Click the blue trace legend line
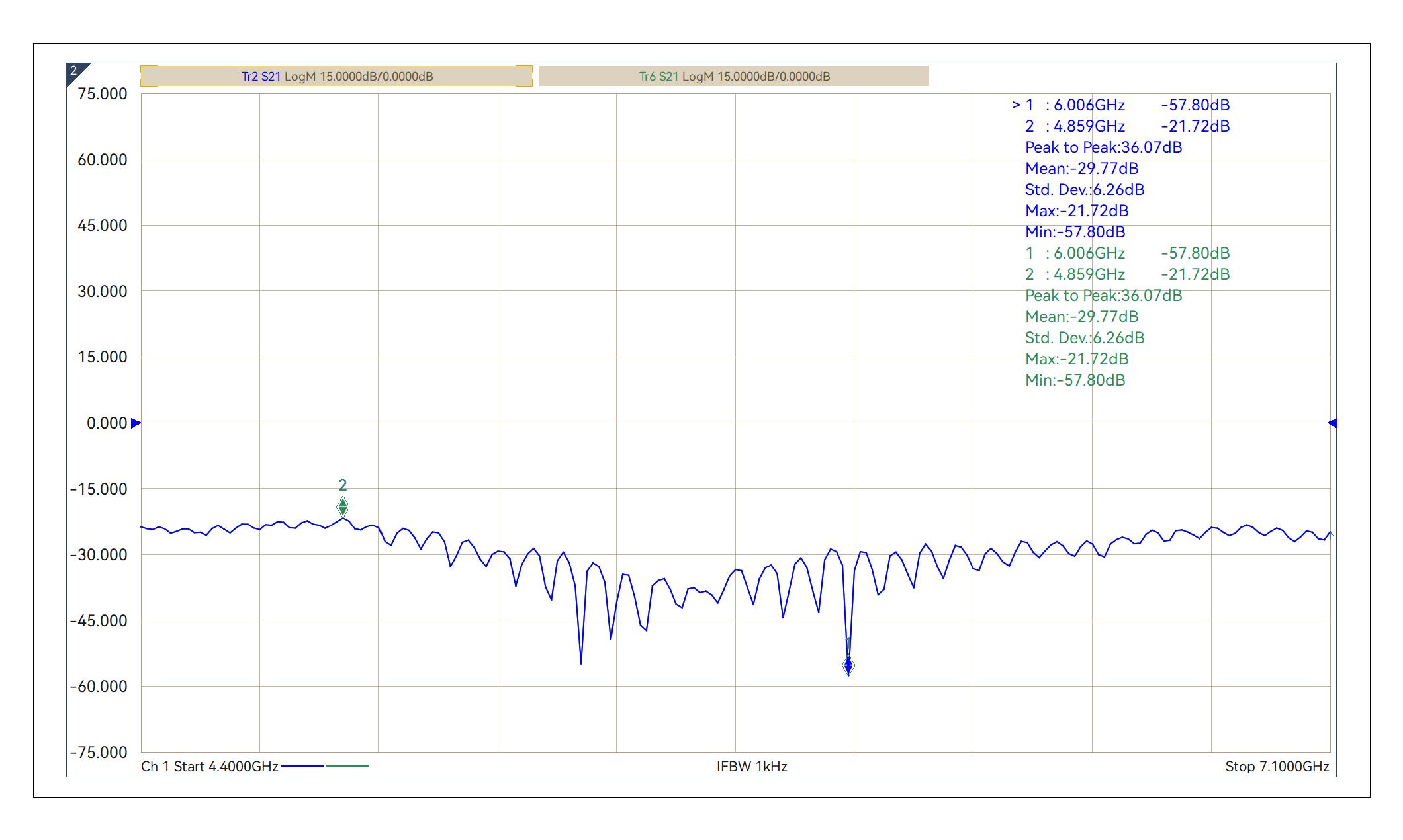Image resolution: width=1403 pixels, height=840 pixels. 302,766
